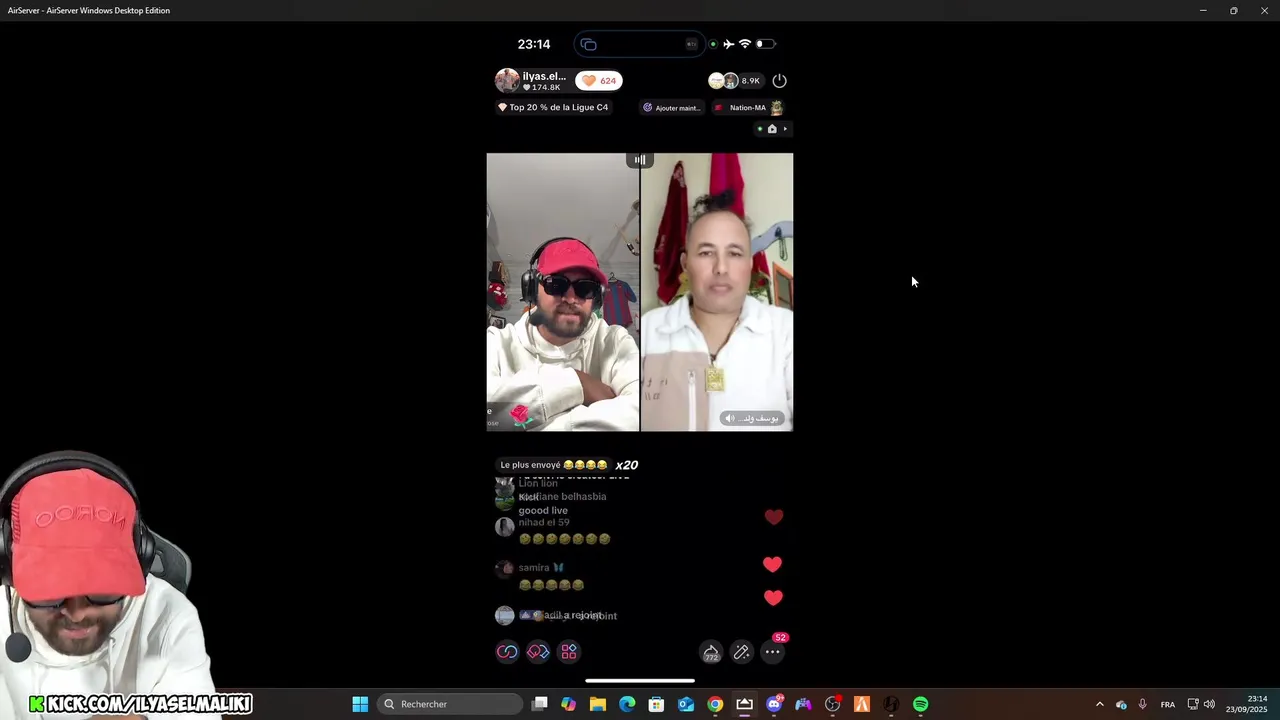Viewport: 1280px width, 720px height.
Task: Open the 8.9K viewers list
Action: tap(735, 81)
